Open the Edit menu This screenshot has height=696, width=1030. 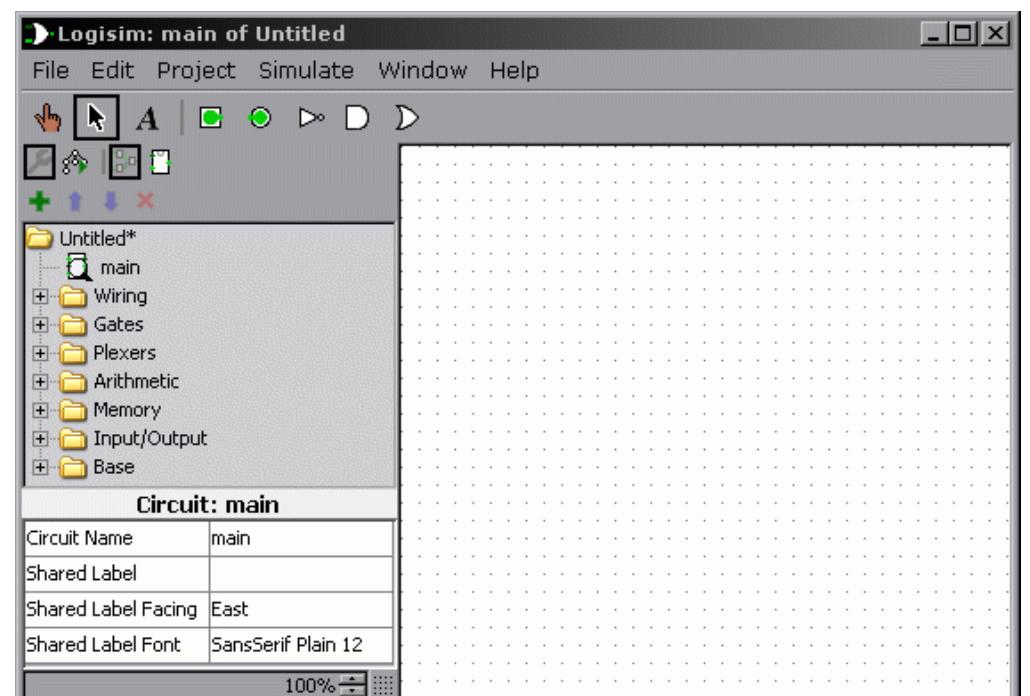coord(112,70)
